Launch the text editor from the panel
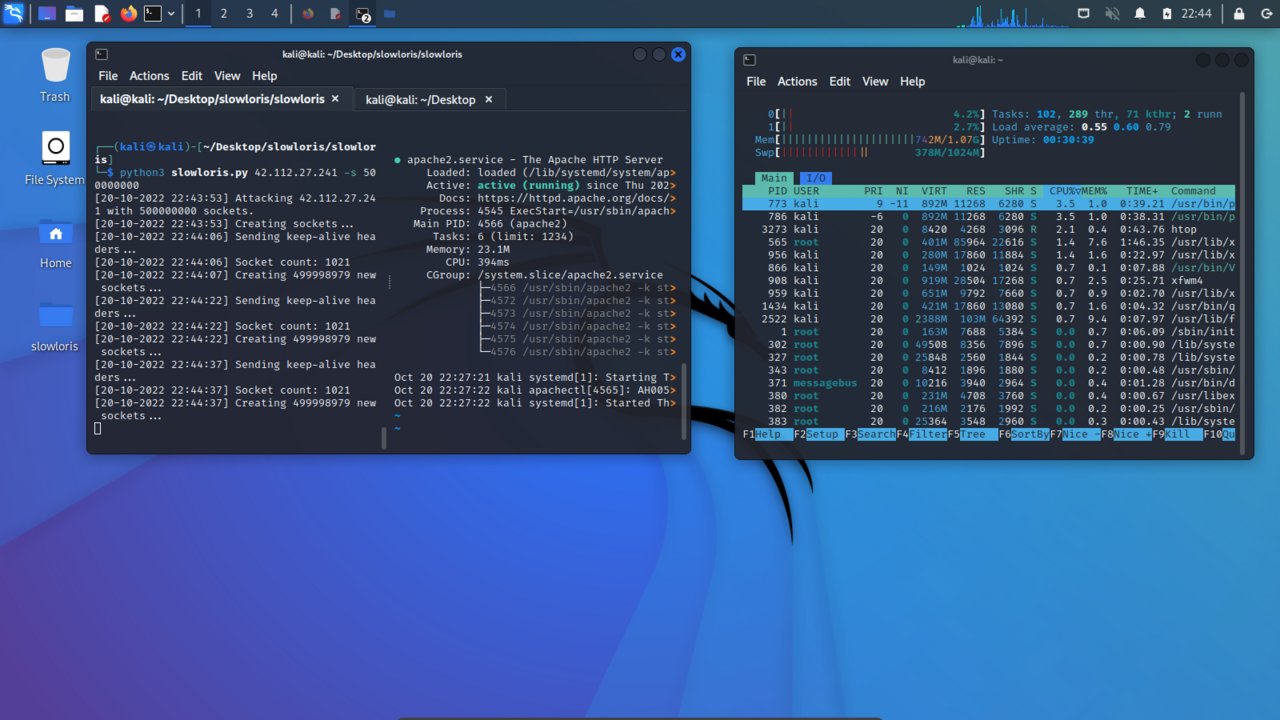The width and height of the screenshot is (1280, 720). [101, 14]
